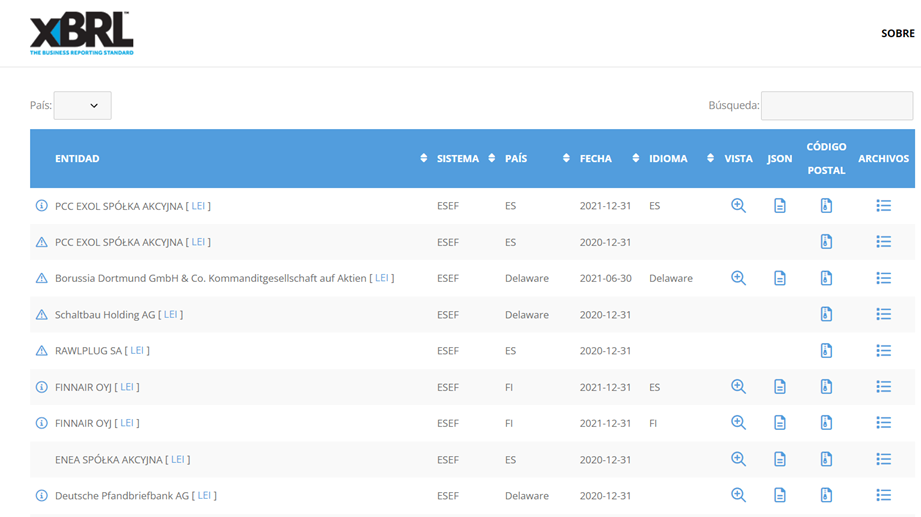
Task: Sort table by Sistema column header
Action: 465,158
